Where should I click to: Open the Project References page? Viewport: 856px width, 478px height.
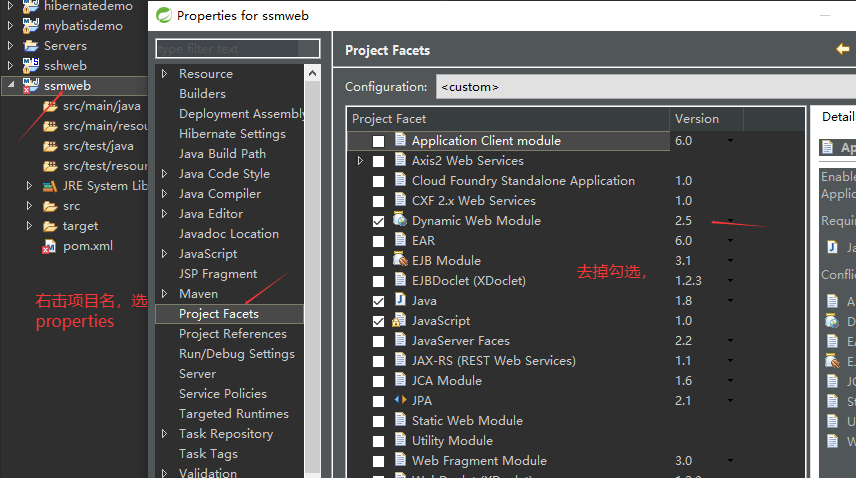[233, 334]
